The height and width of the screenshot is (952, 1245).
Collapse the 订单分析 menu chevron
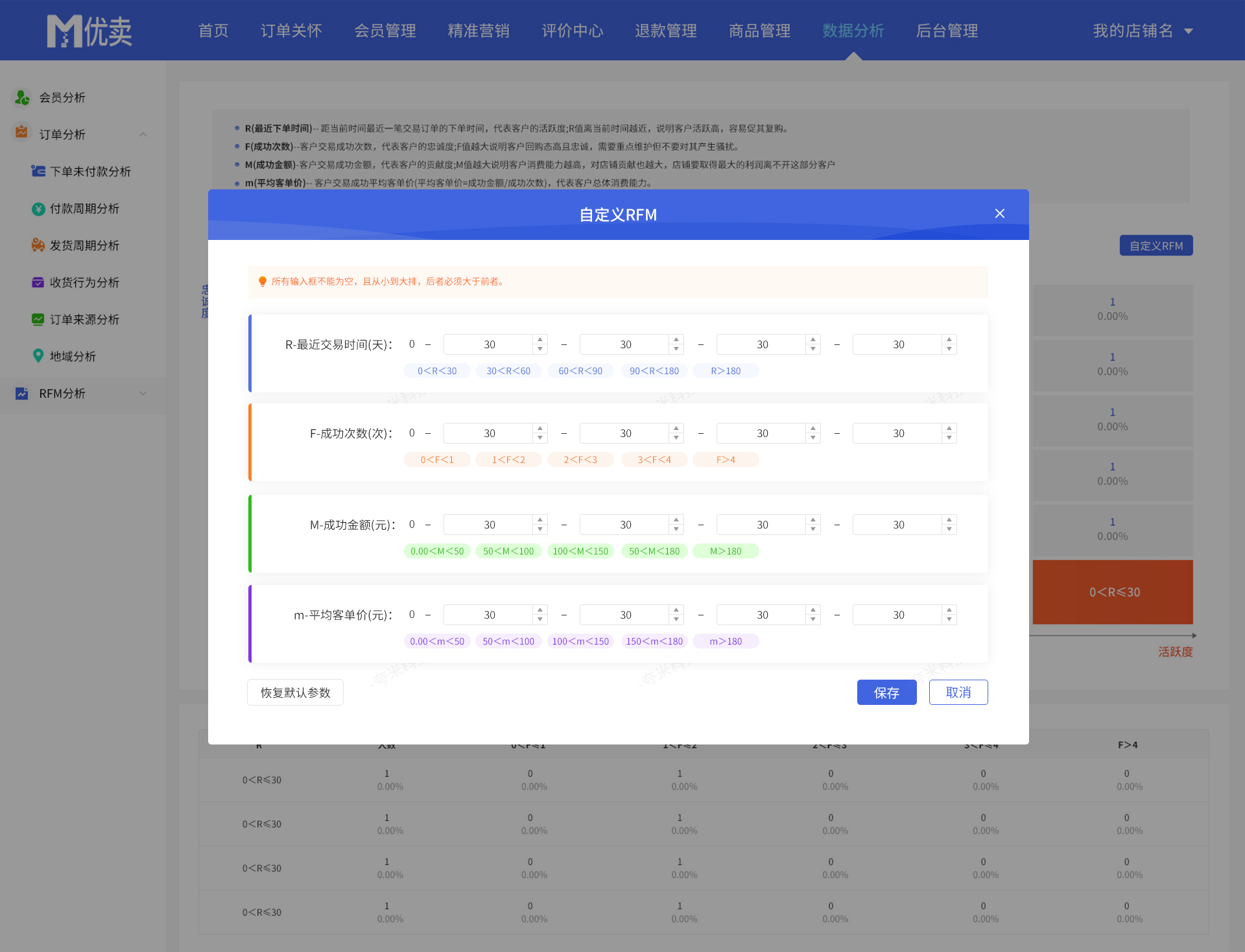(x=143, y=134)
